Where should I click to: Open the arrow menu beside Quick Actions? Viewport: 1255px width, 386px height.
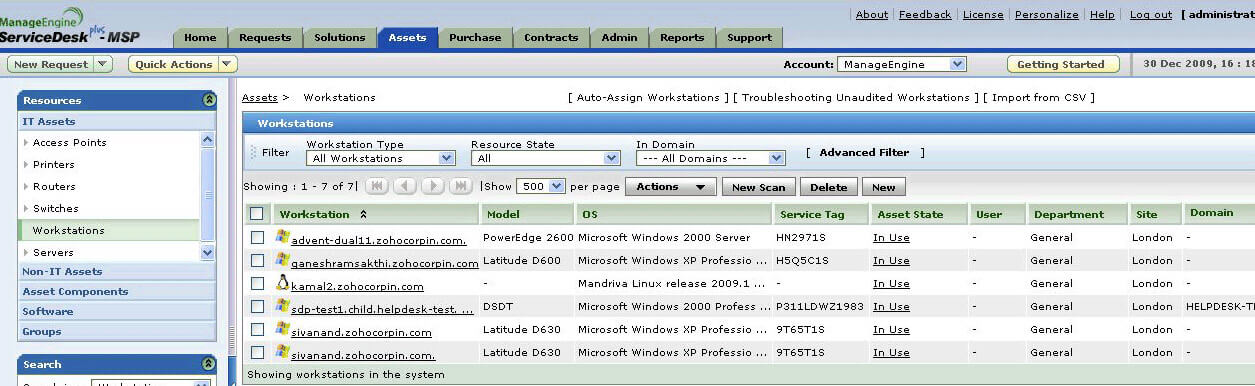pos(228,64)
